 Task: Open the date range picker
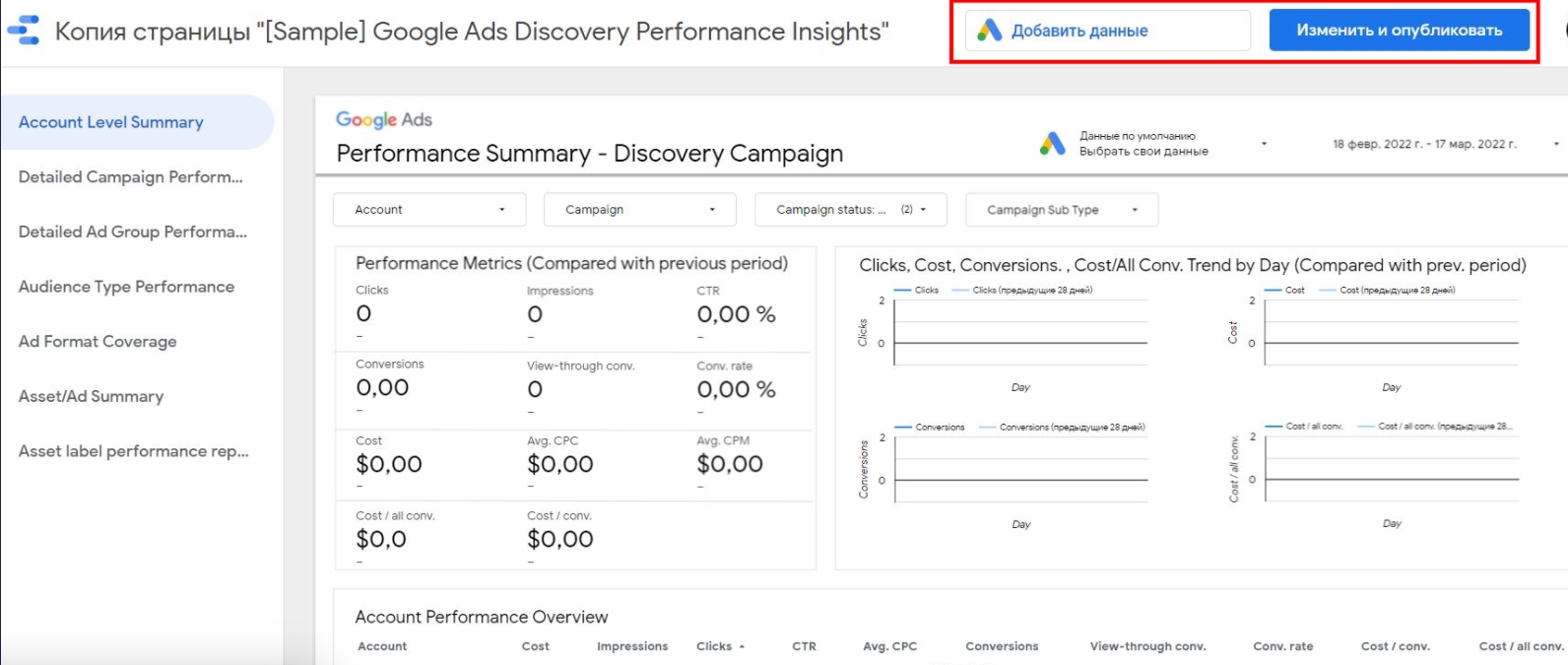coord(1444,144)
